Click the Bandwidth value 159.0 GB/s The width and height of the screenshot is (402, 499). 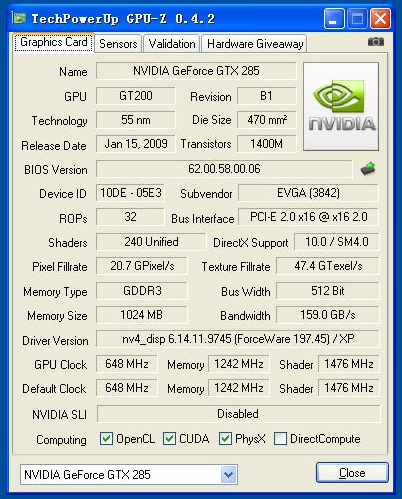click(x=328, y=315)
